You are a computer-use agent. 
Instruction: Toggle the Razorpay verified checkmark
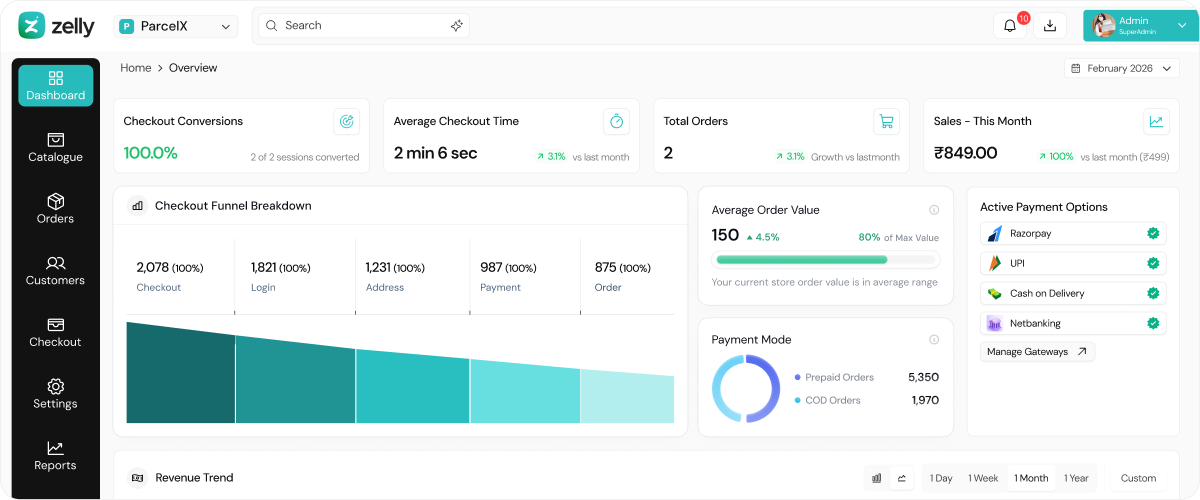1153,234
